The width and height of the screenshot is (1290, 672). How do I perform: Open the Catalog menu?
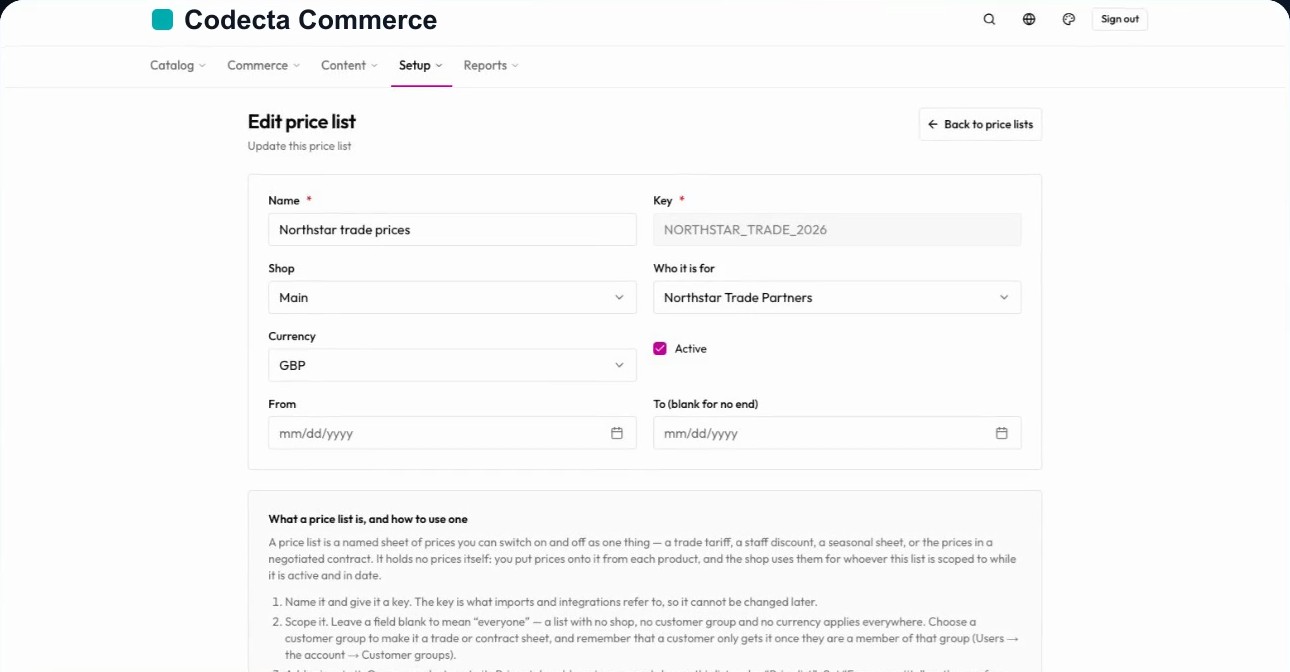pos(178,65)
